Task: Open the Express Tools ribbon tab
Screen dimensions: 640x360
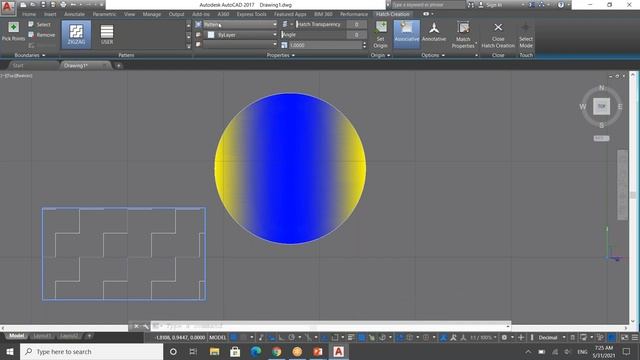Action: point(251,14)
